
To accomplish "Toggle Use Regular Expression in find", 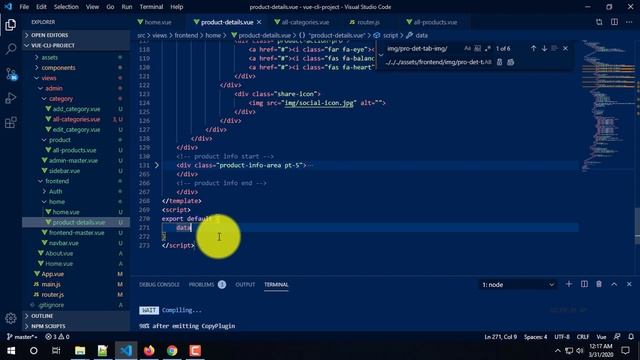I will (x=487, y=48).
